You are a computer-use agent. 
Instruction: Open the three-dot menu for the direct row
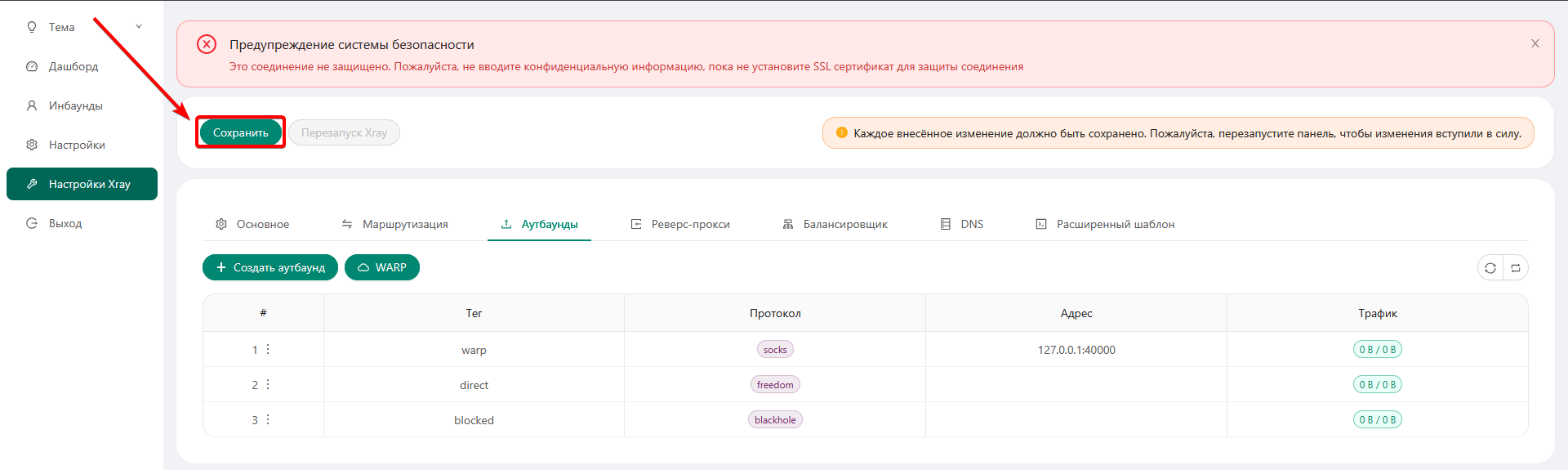coord(268,384)
